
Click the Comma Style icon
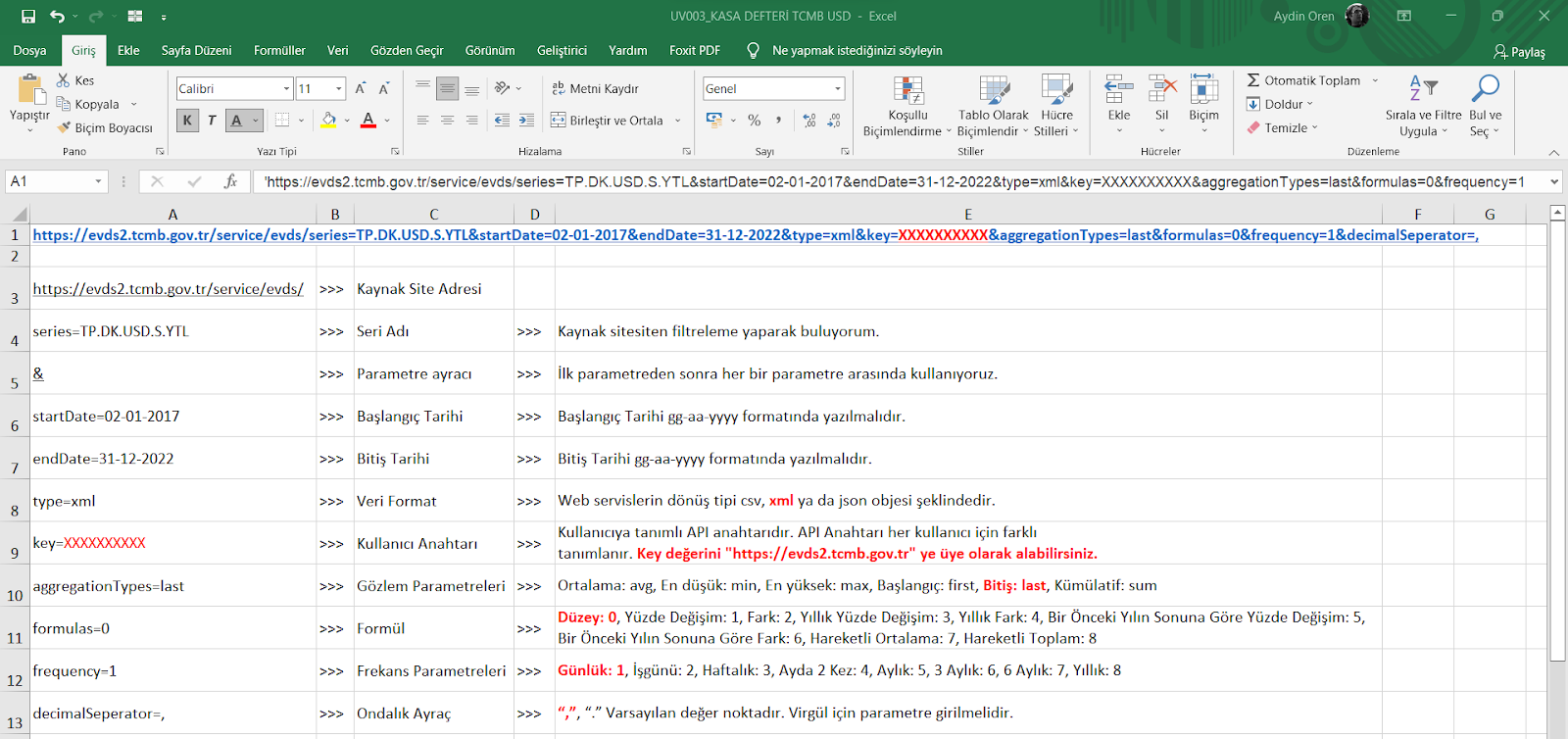coord(779,120)
